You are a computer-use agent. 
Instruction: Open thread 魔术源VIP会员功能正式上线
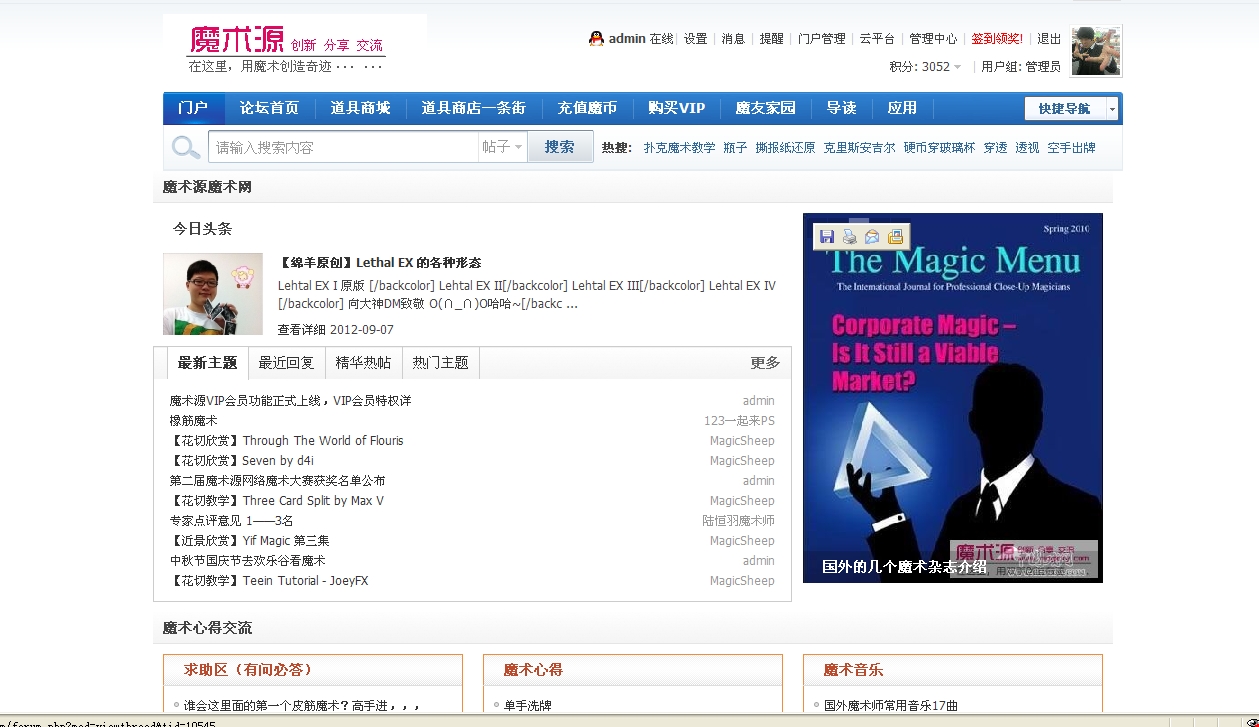click(x=290, y=401)
